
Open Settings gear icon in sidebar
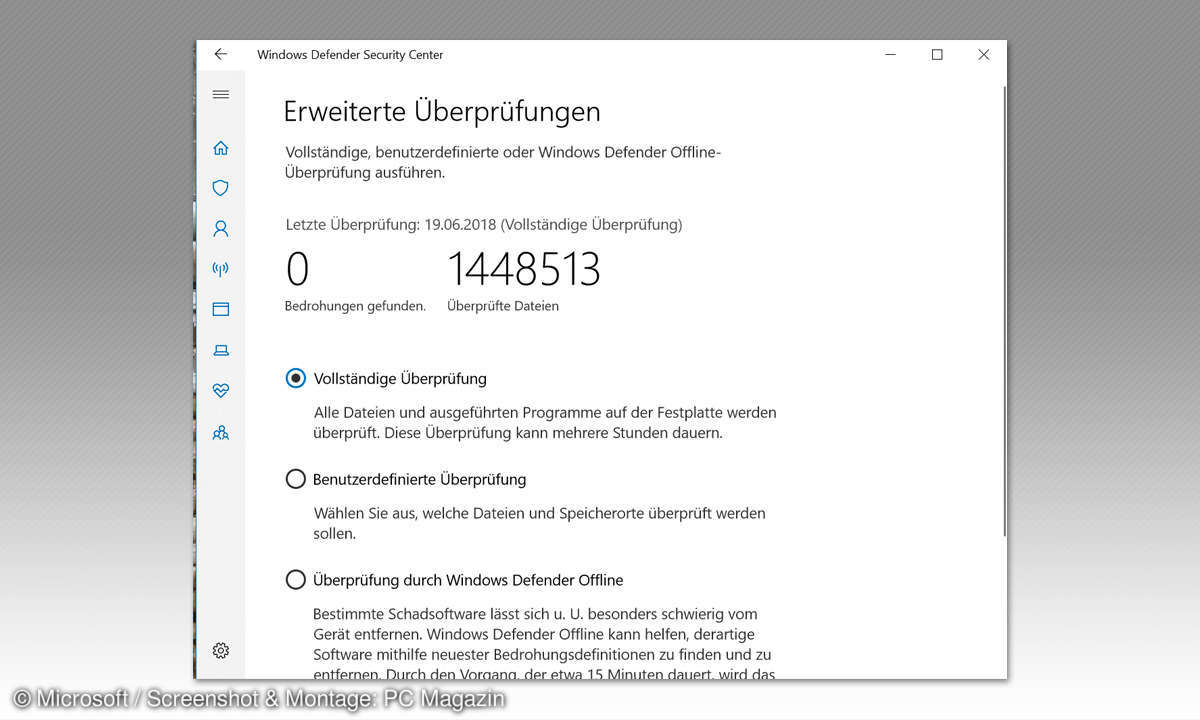[221, 651]
